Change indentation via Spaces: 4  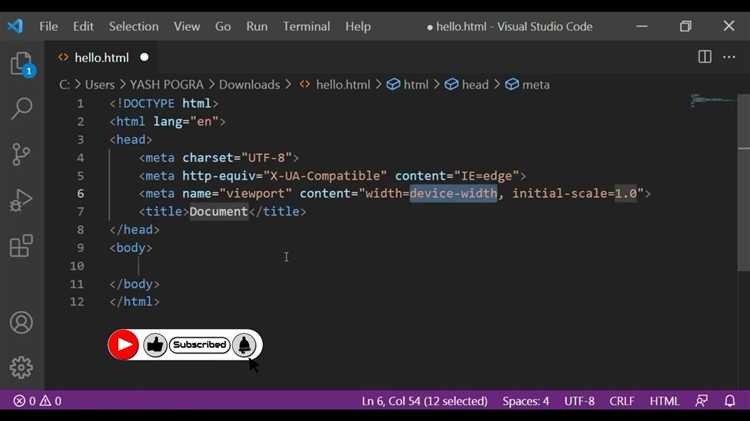(x=525, y=401)
